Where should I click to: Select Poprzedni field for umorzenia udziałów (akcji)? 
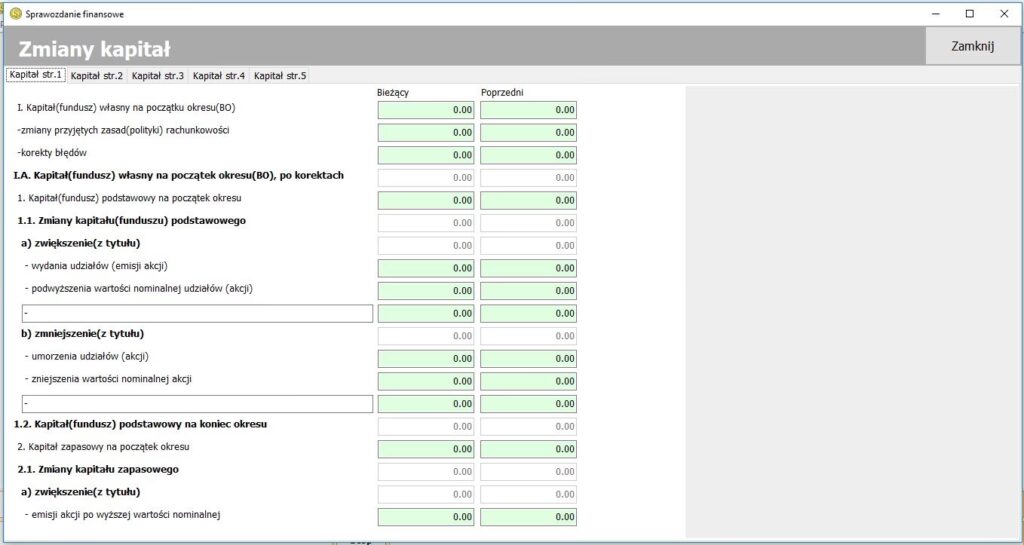pyautogui.click(x=528, y=358)
